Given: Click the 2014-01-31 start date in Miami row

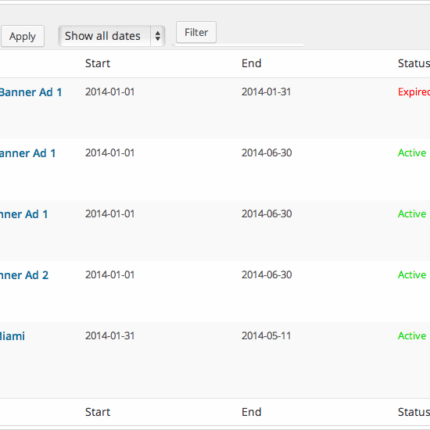Looking at the screenshot, I should [110, 336].
